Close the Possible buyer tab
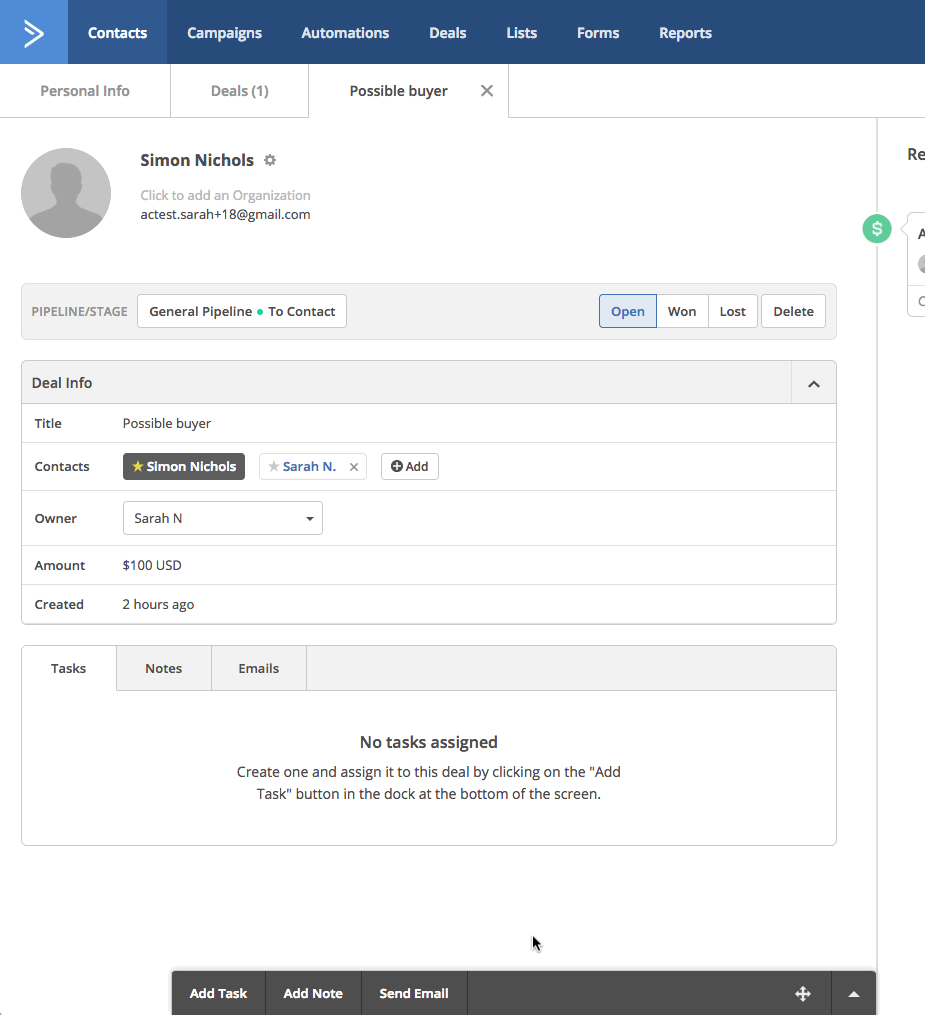 click(x=487, y=91)
